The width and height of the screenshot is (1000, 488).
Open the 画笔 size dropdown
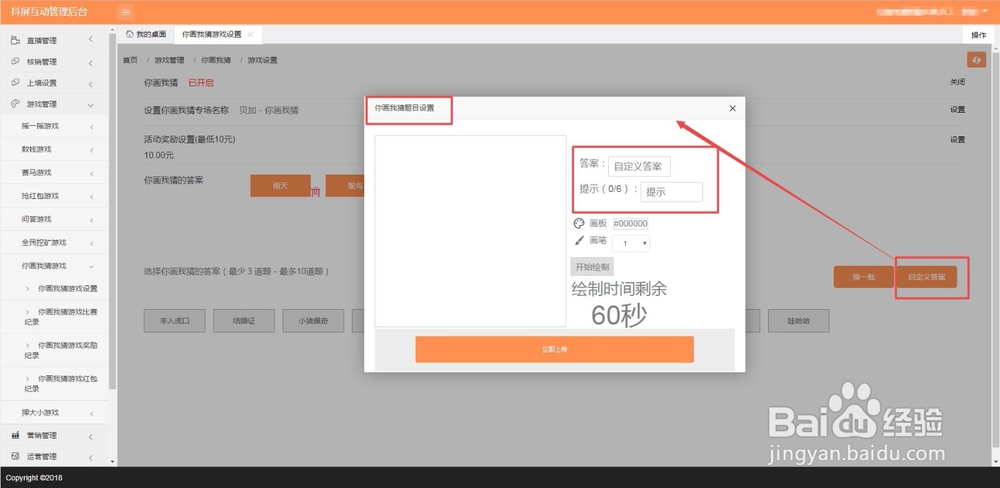[631, 243]
